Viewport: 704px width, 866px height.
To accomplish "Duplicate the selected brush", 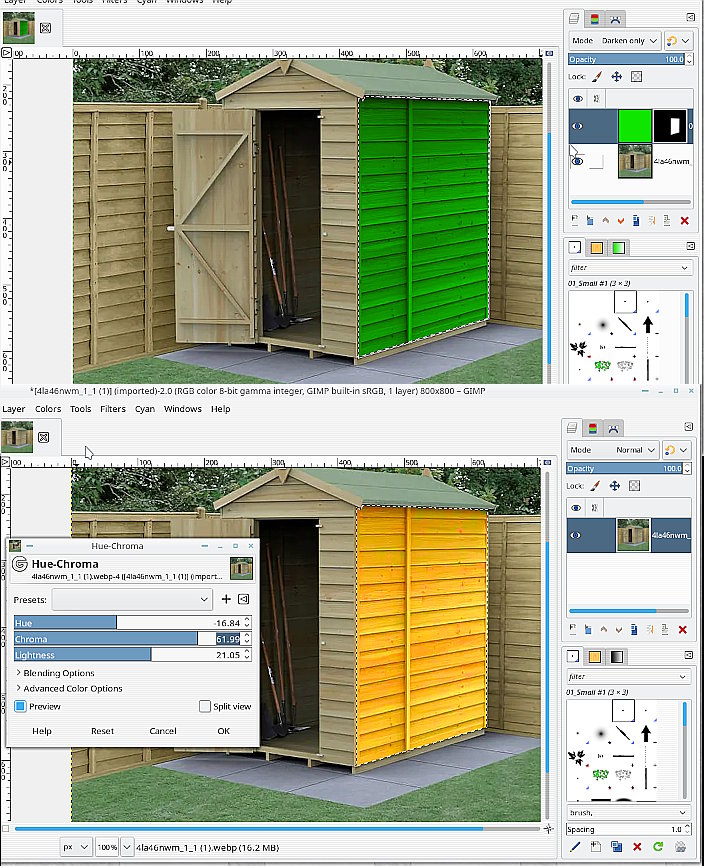I will click(617, 846).
